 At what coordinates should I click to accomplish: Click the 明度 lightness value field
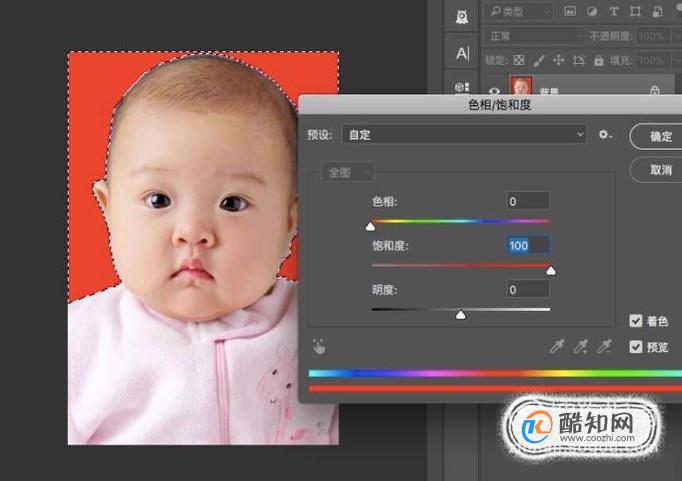pos(528,289)
